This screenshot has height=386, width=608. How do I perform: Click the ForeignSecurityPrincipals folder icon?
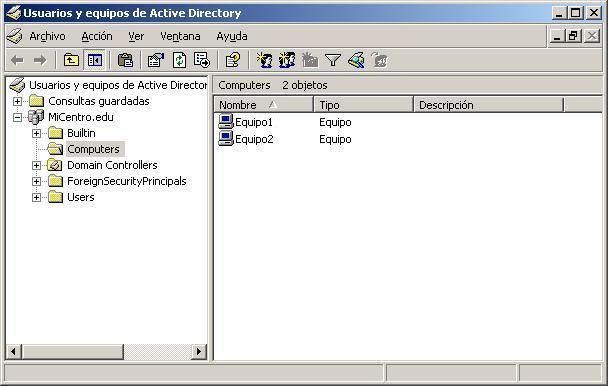point(55,181)
